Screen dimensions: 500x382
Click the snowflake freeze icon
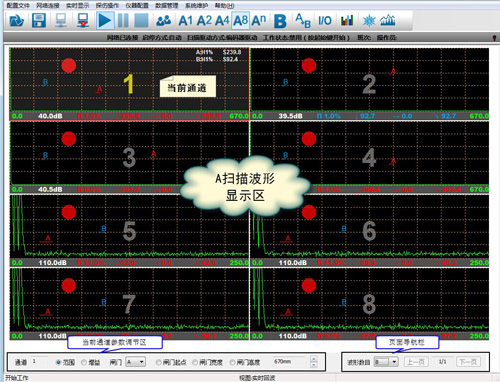369,21
